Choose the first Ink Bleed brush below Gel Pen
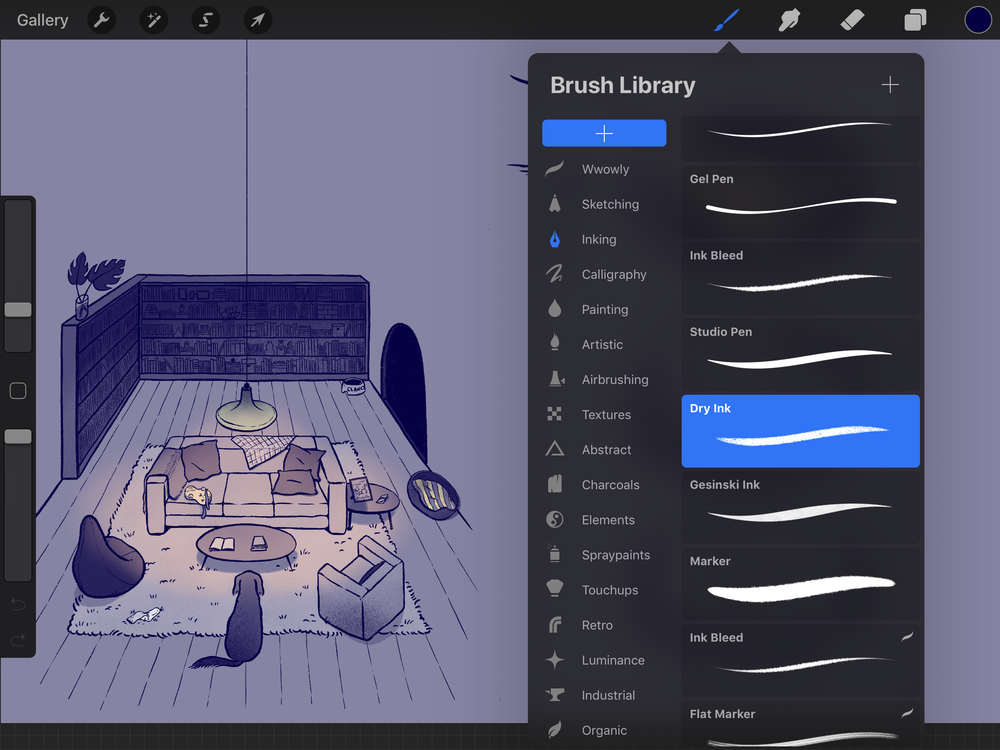Screen dimensions: 1000x750 [x=800, y=278]
